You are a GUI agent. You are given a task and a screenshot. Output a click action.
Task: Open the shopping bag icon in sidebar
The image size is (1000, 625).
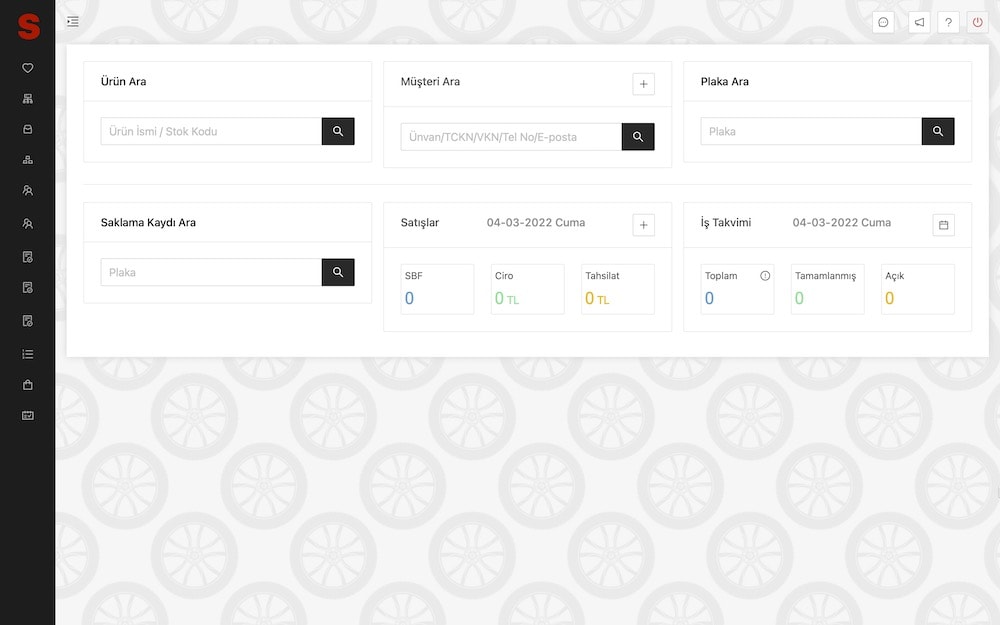coord(28,384)
